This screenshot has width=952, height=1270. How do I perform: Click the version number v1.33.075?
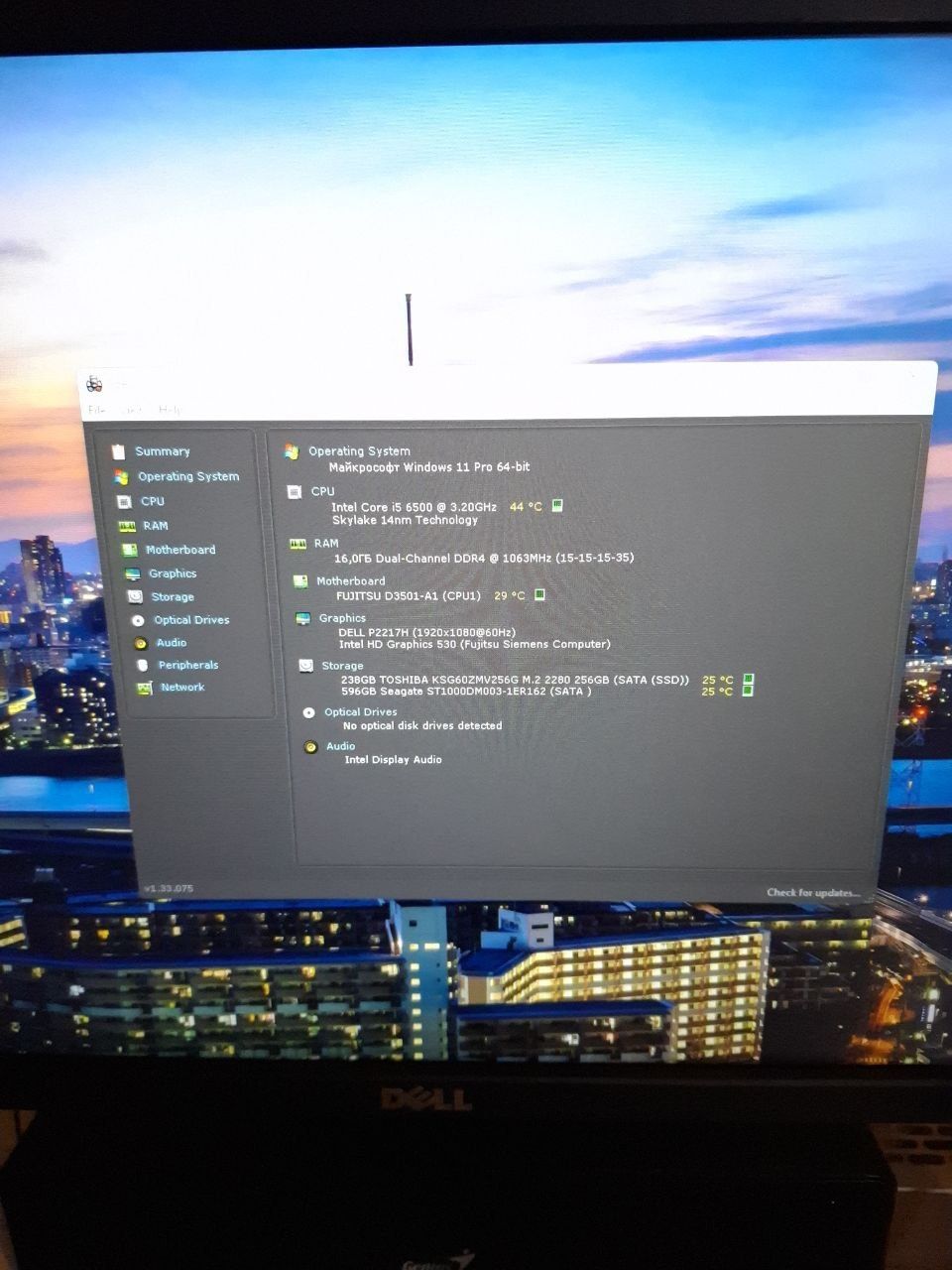168,888
